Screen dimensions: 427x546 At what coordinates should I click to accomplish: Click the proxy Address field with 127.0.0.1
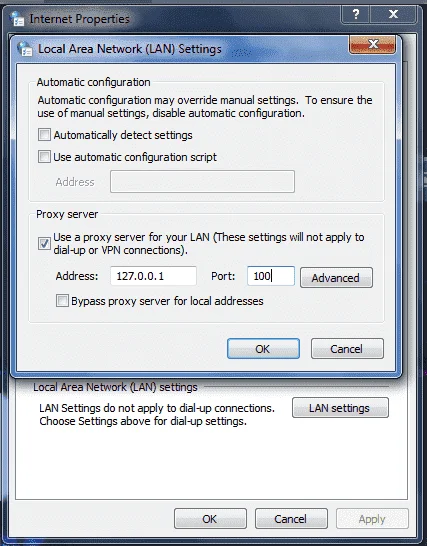coord(153,276)
